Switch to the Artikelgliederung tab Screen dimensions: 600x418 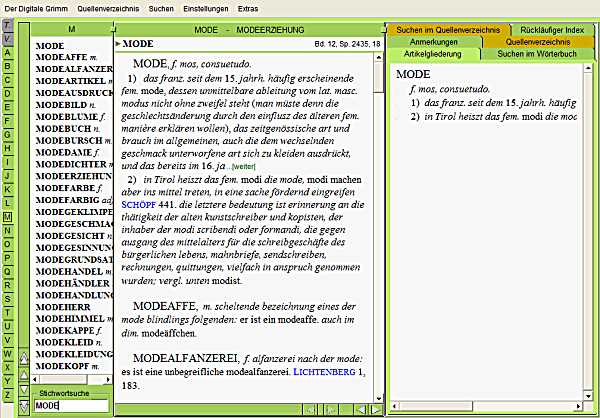[x=432, y=54]
